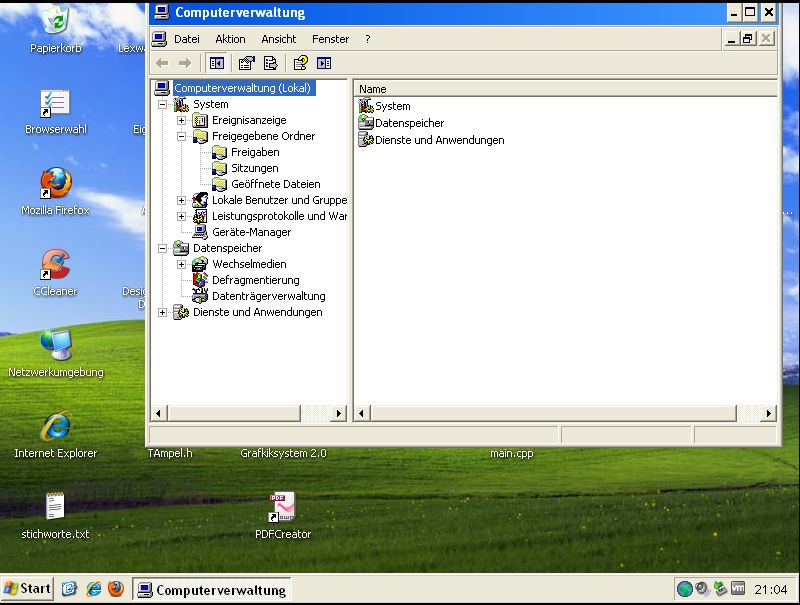Screen dimensions: 800x605
Task: Launch Firefox from the quick launch bar
Action: 116,589
